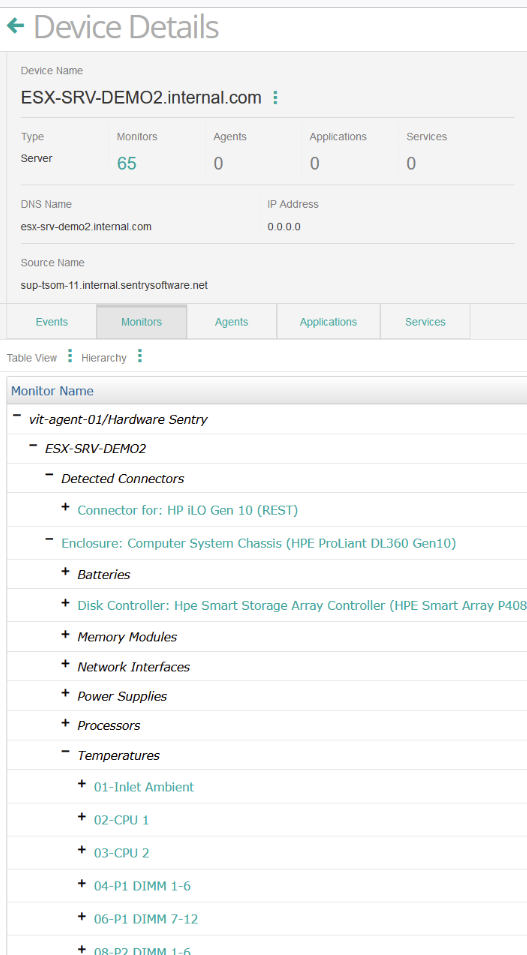Image resolution: width=527 pixels, height=955 pixels.
Task: Select the Power Supplies row text
Action: 122,696
